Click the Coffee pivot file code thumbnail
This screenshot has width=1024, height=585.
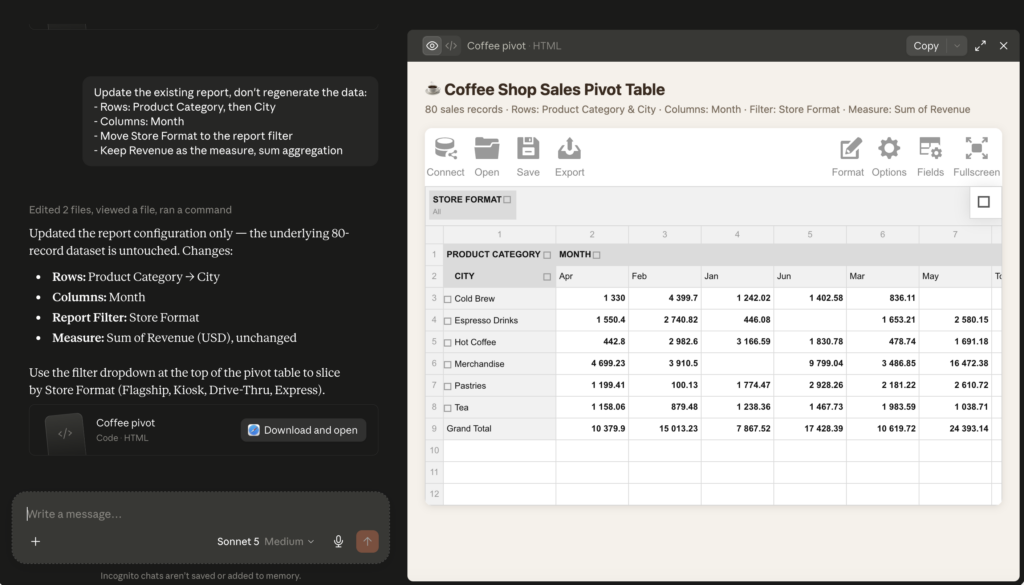coord(65,433)
